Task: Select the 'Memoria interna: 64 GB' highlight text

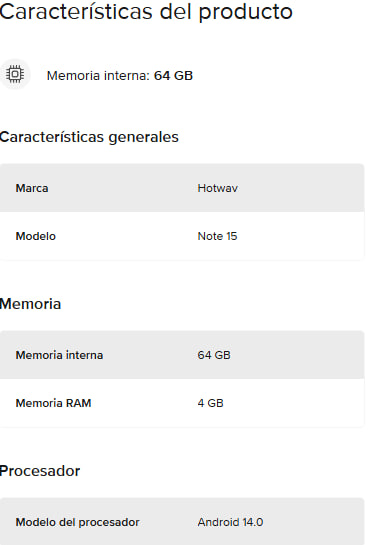Action: (x=120, y=75)
